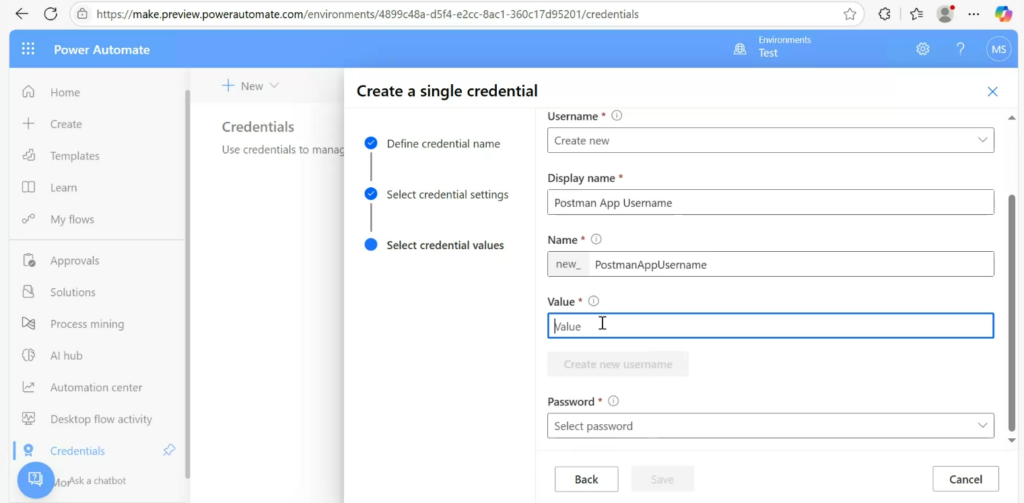1024x503 pixels.
Task: Click the Environments picker icon
Action: [740, 49]
